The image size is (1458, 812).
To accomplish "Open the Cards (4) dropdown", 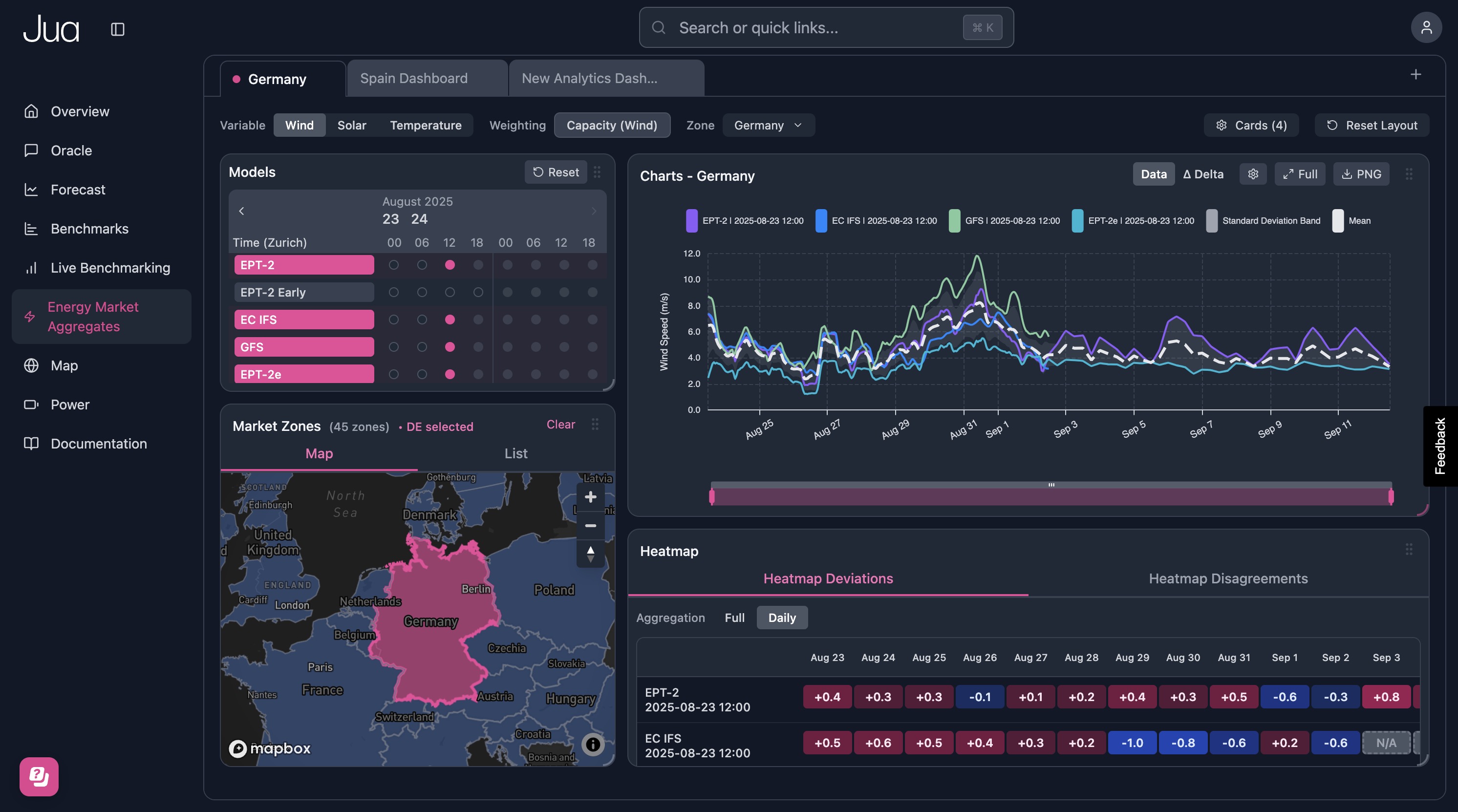I will point(1251,125).
